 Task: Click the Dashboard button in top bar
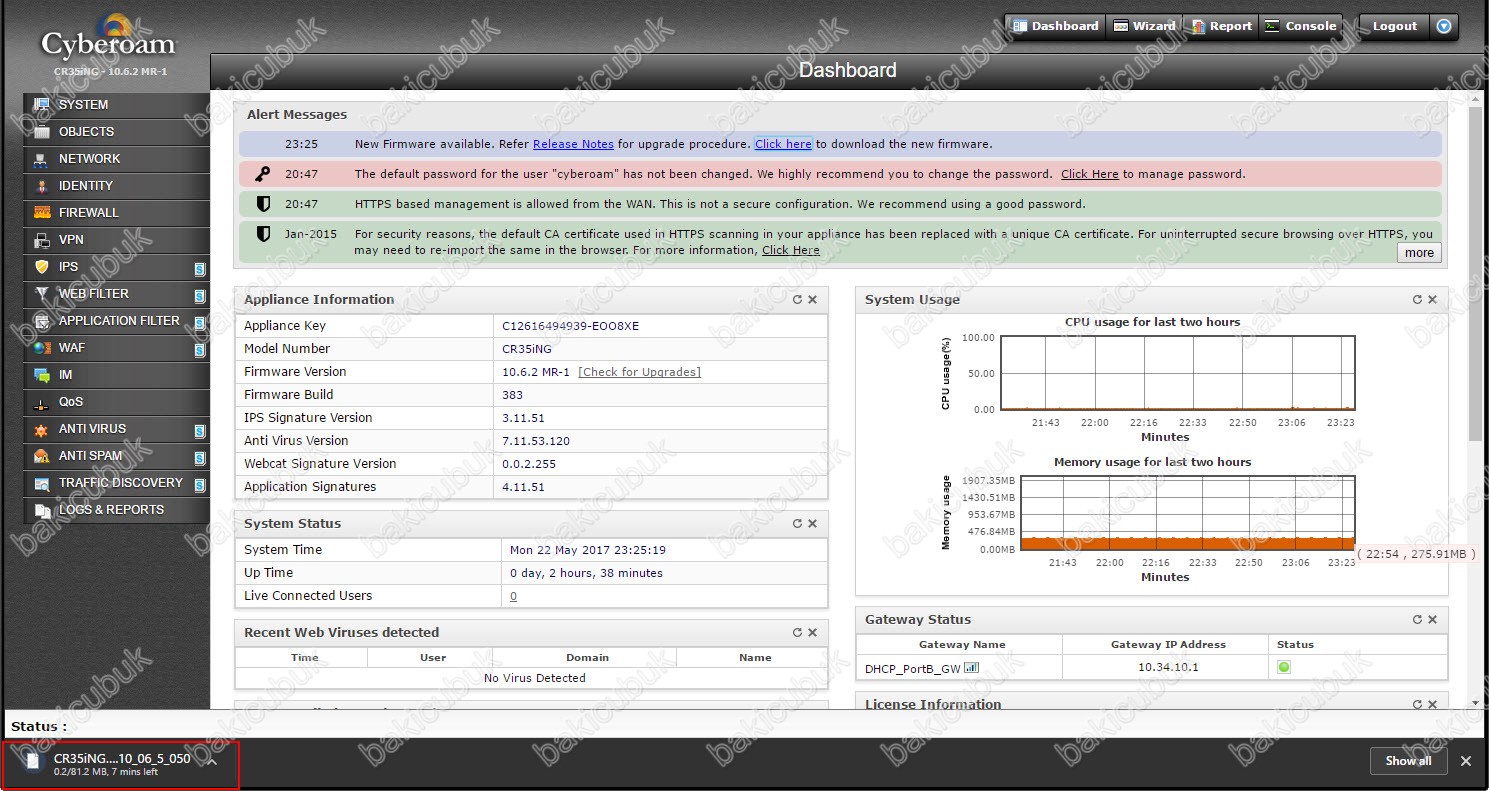tap(1055, 26)
